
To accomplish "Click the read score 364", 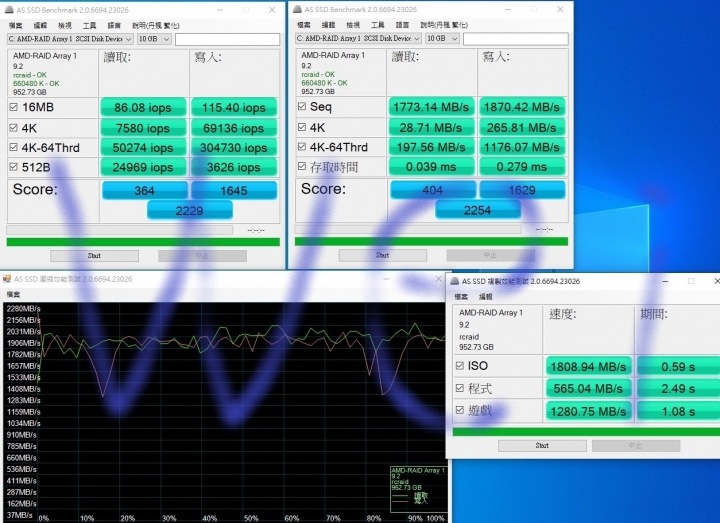I will (145, 191).
